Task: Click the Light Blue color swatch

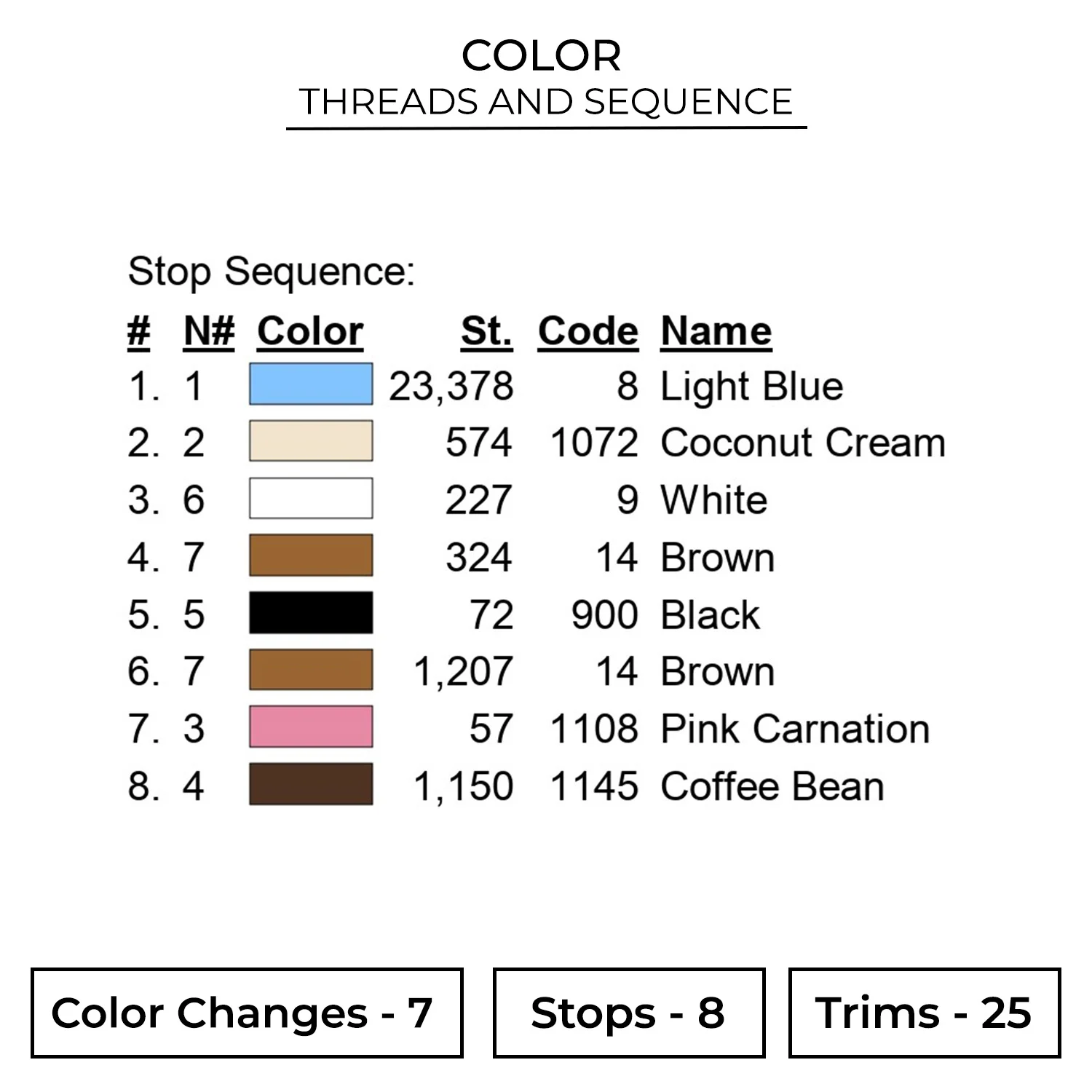Action: coord(311,384)
